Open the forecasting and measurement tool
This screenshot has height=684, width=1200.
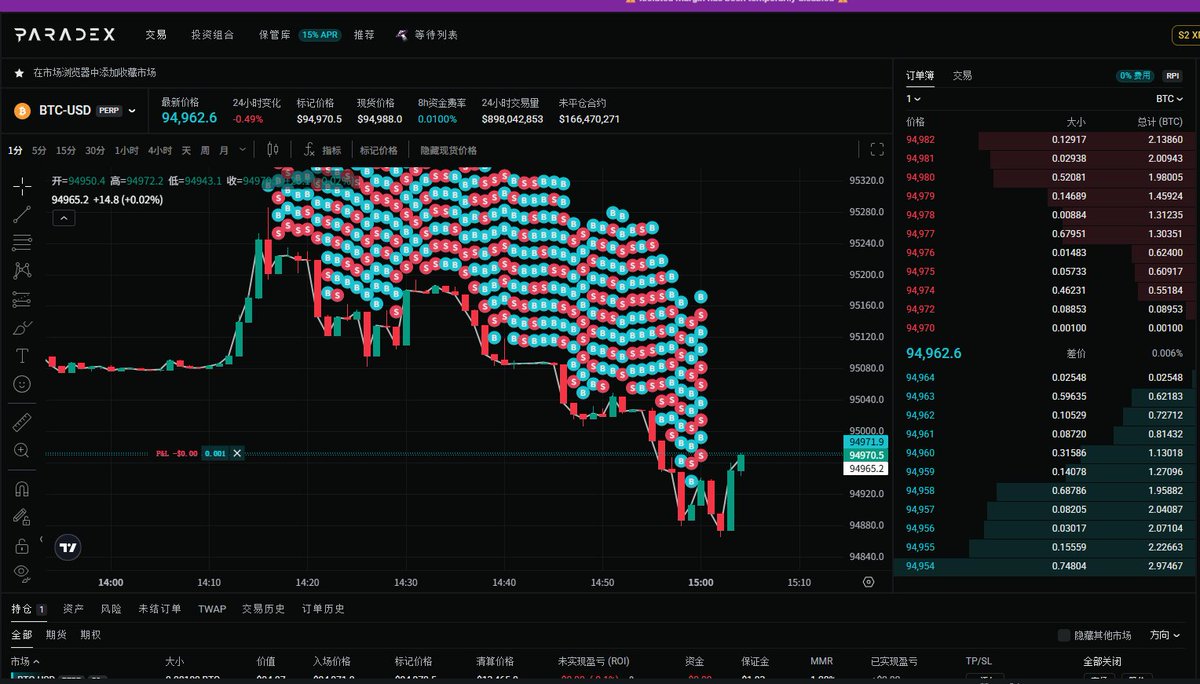tap(22, 299)
